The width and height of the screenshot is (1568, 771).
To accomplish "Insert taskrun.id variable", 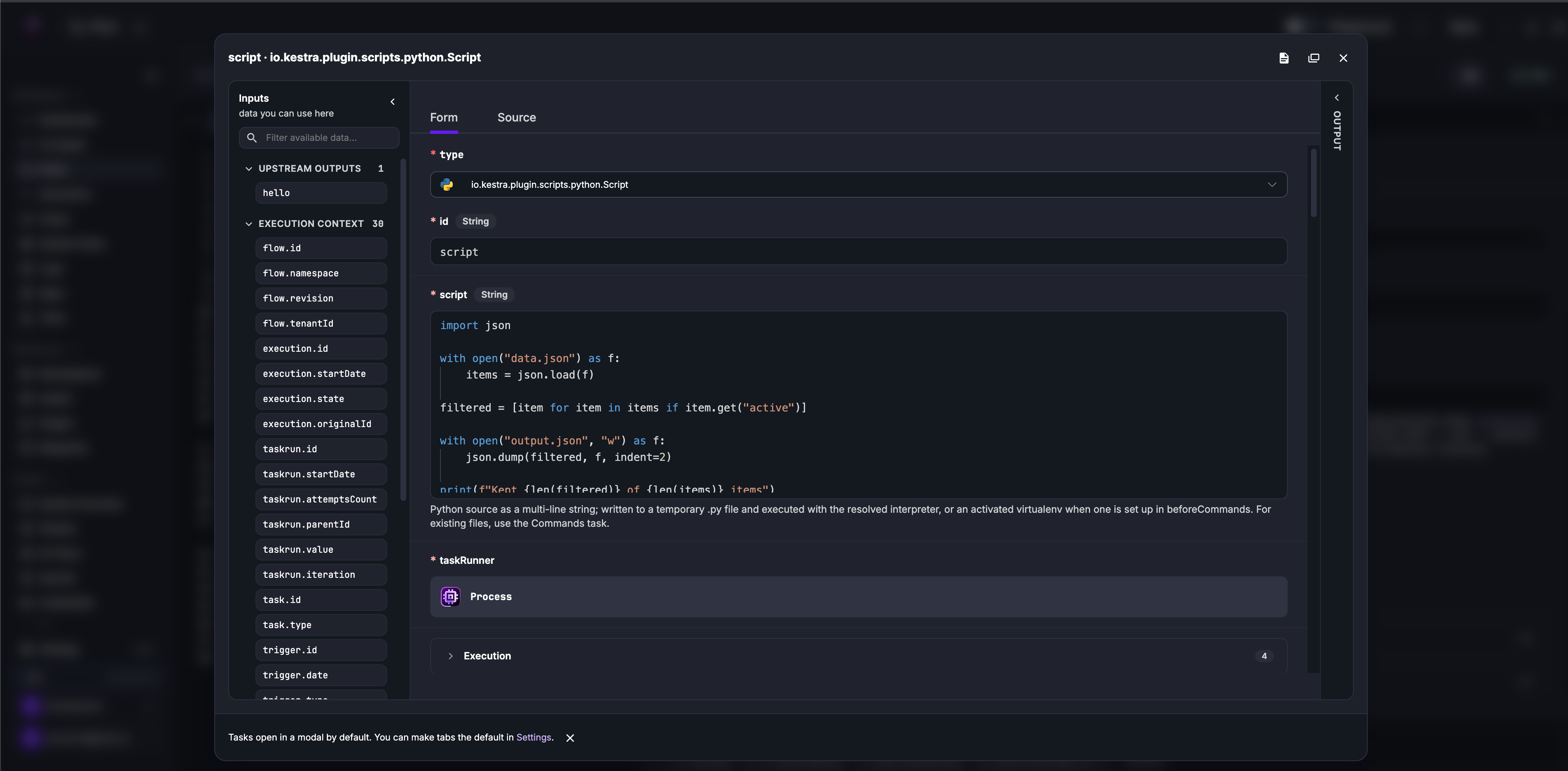I will (x=321, y=449).
